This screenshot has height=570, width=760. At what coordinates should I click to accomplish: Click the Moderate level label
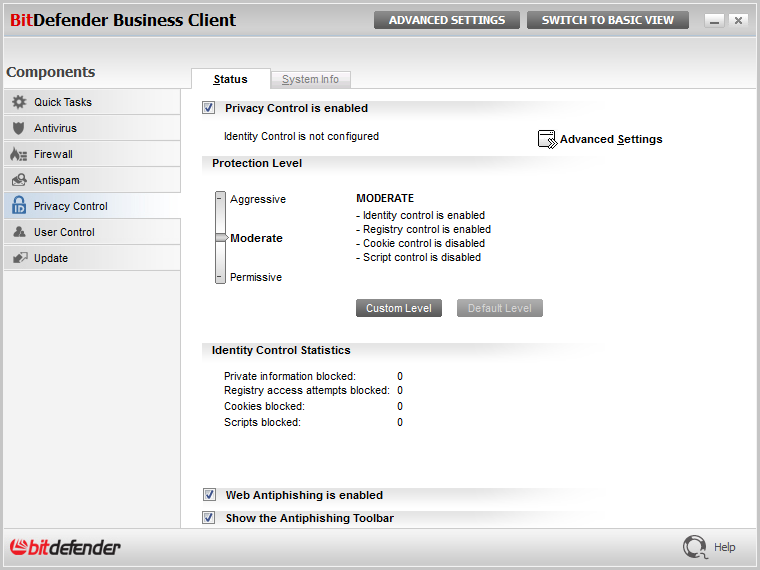point(256,238)
